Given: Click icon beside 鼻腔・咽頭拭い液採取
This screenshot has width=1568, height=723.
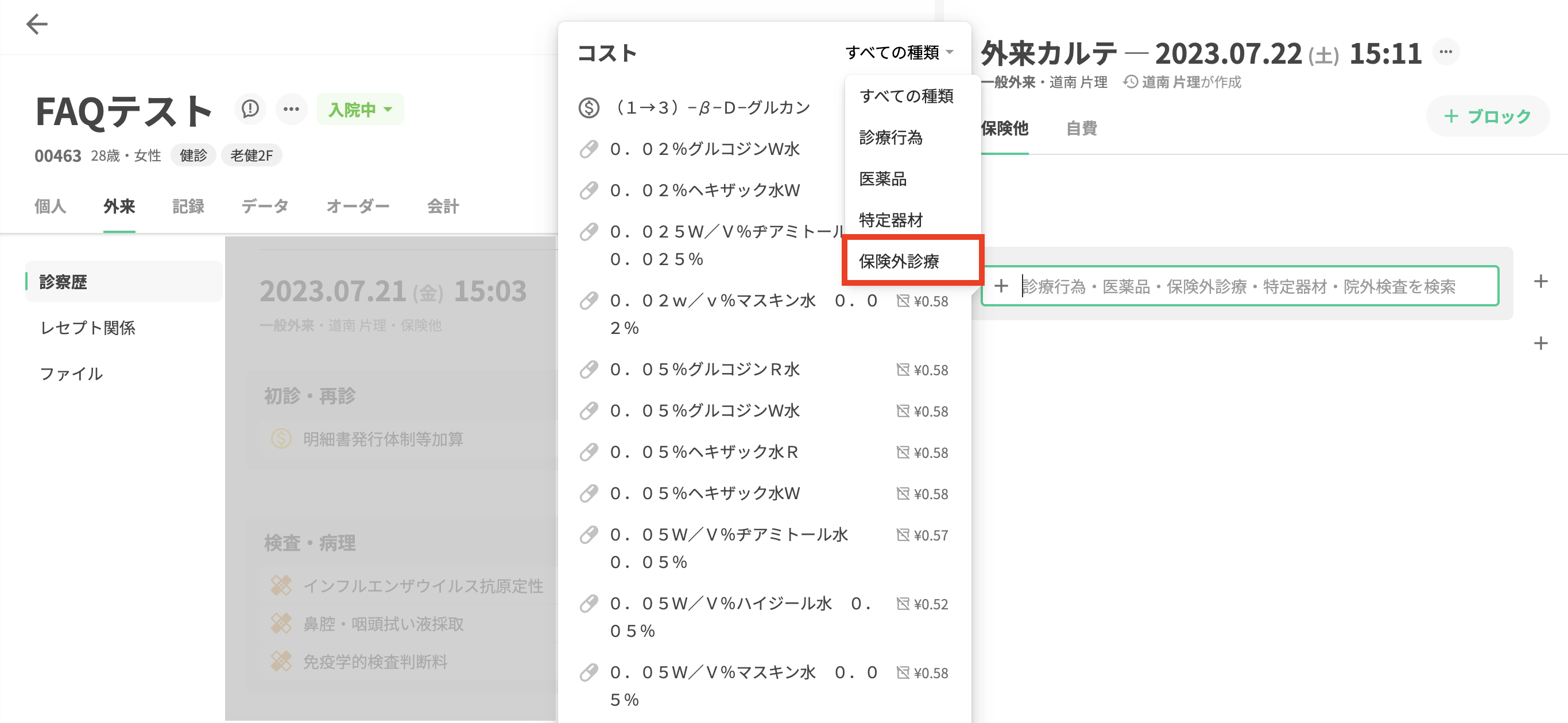Looking at the screenshot, I should 281,624.
